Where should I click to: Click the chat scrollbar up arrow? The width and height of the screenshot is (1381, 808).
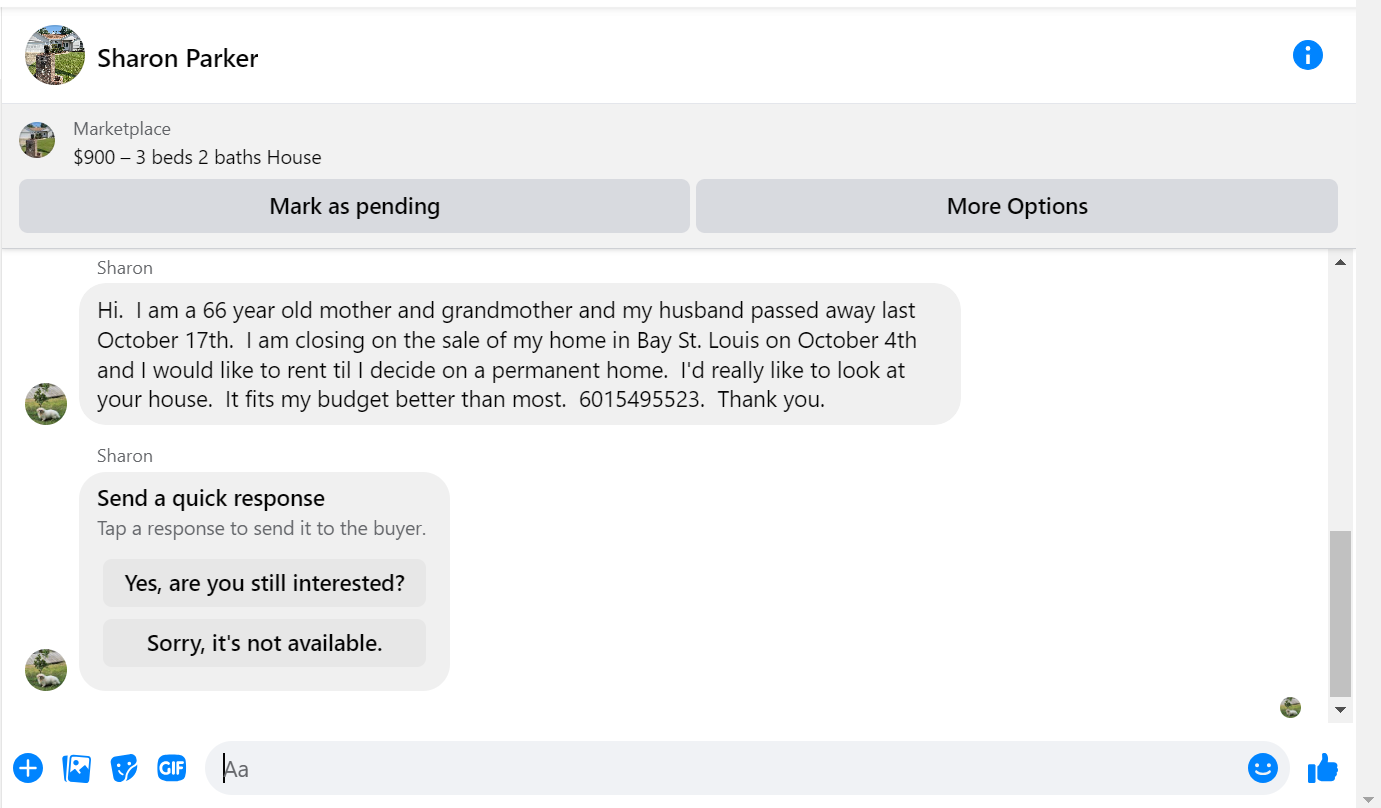[1340, 262]
